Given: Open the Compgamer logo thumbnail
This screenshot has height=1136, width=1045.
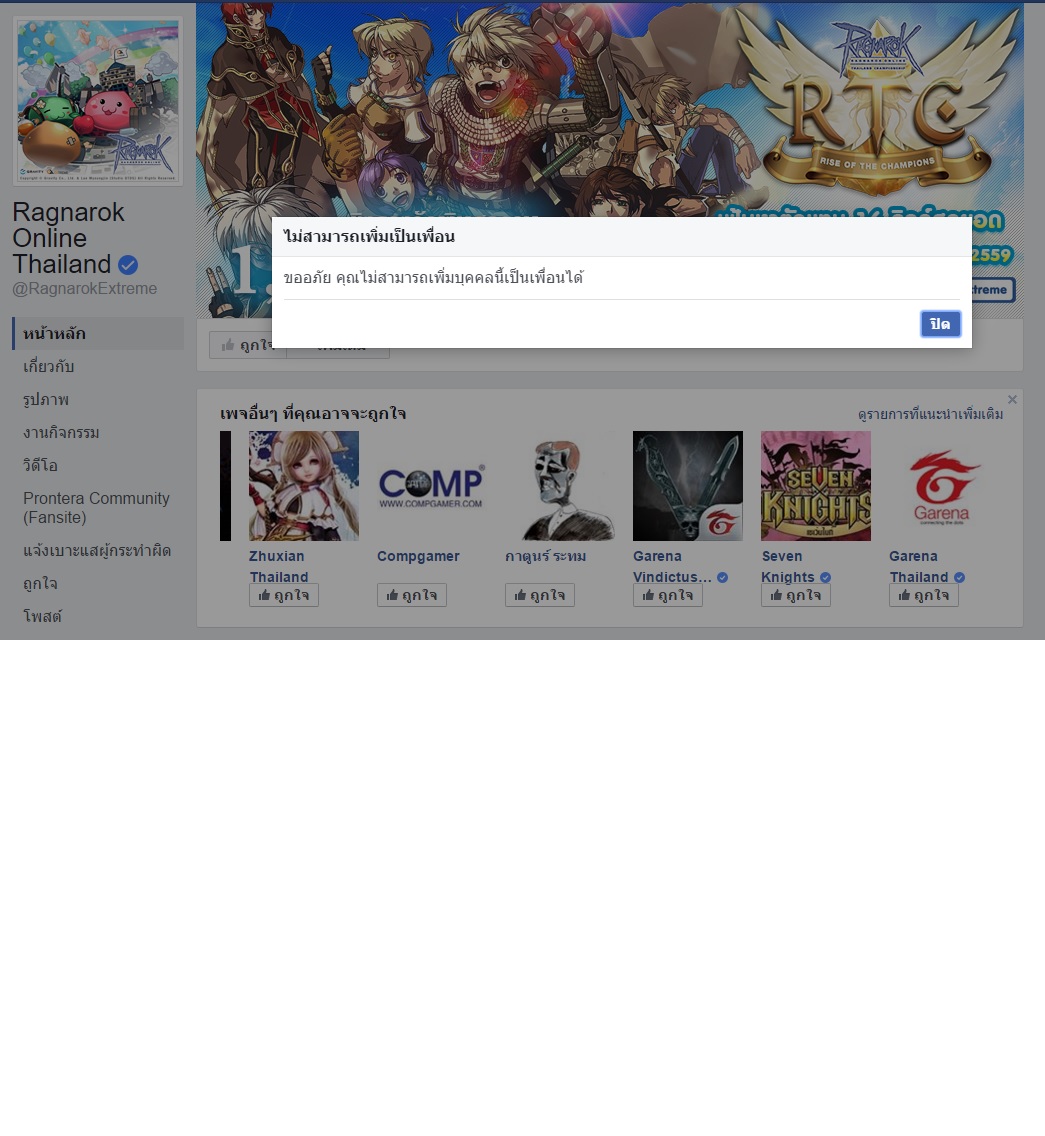Looking at the screenshot, I should (431, 485).
